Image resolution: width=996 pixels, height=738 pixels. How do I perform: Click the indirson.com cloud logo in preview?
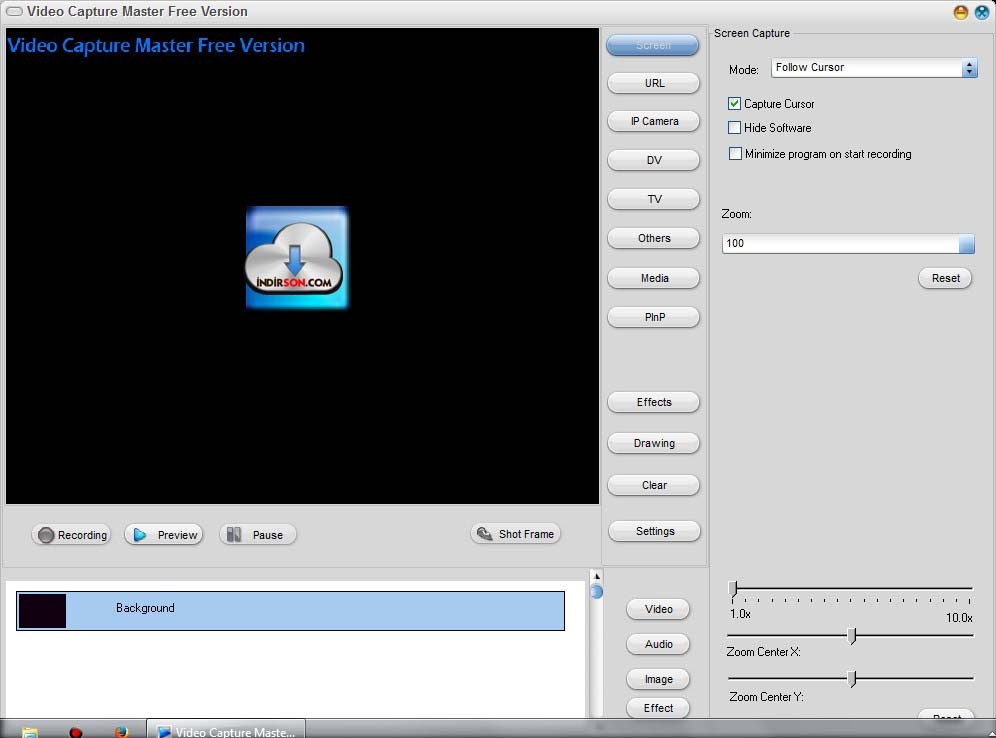(x=297, y=257)
